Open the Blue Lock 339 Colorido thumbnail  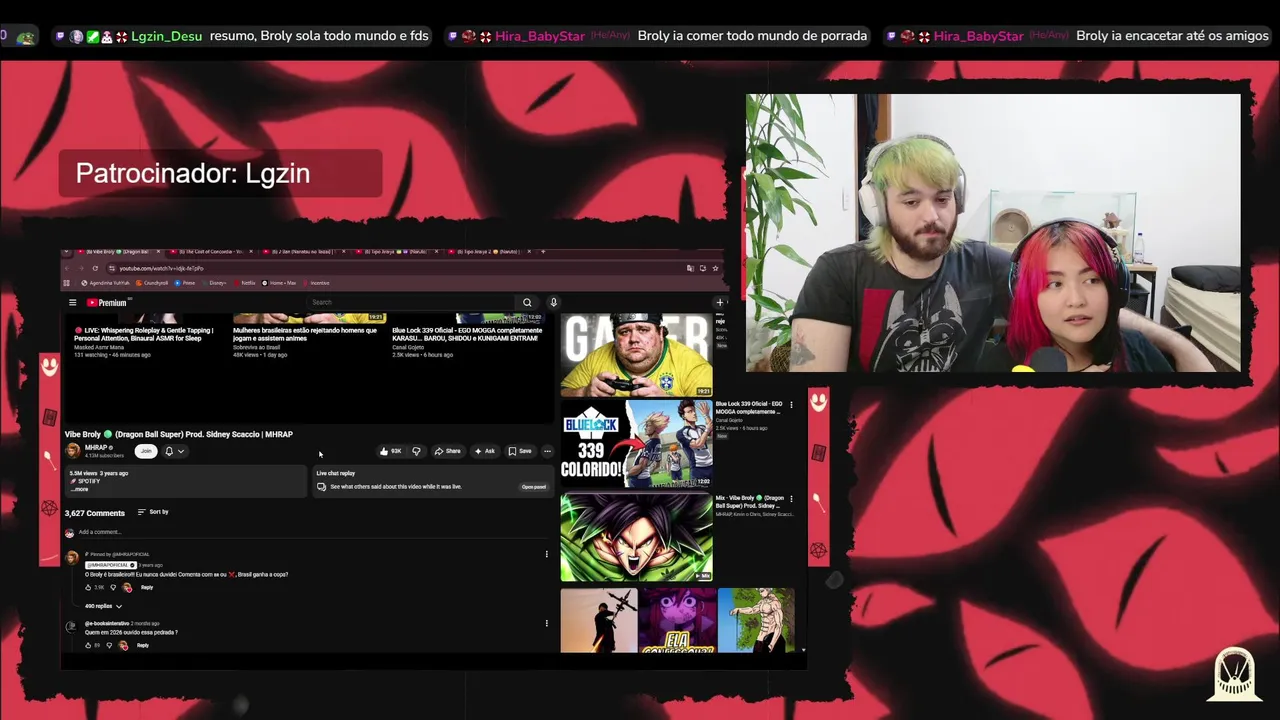click(x=636, y=443)
